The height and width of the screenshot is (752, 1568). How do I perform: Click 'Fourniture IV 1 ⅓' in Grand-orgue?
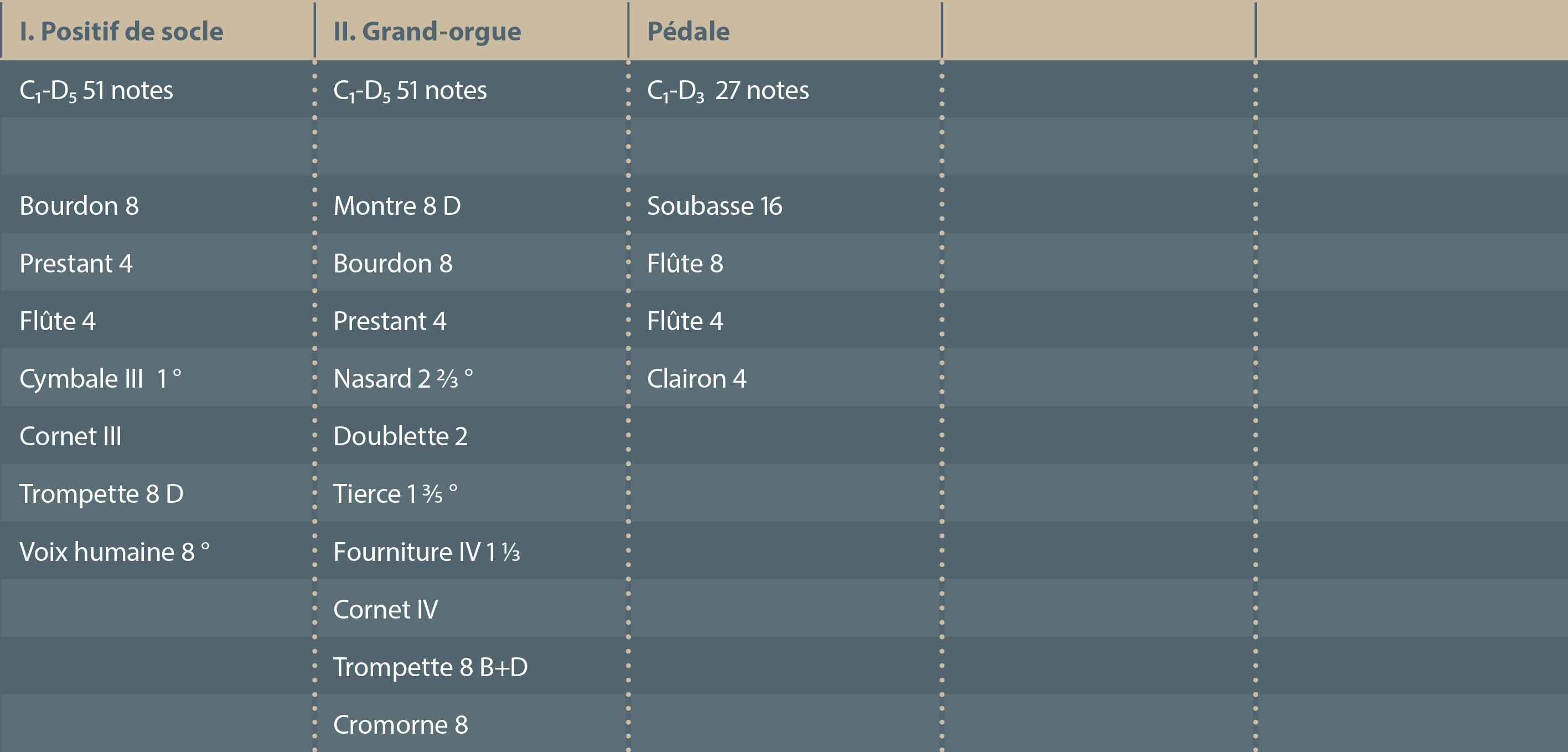coord(426,552)
